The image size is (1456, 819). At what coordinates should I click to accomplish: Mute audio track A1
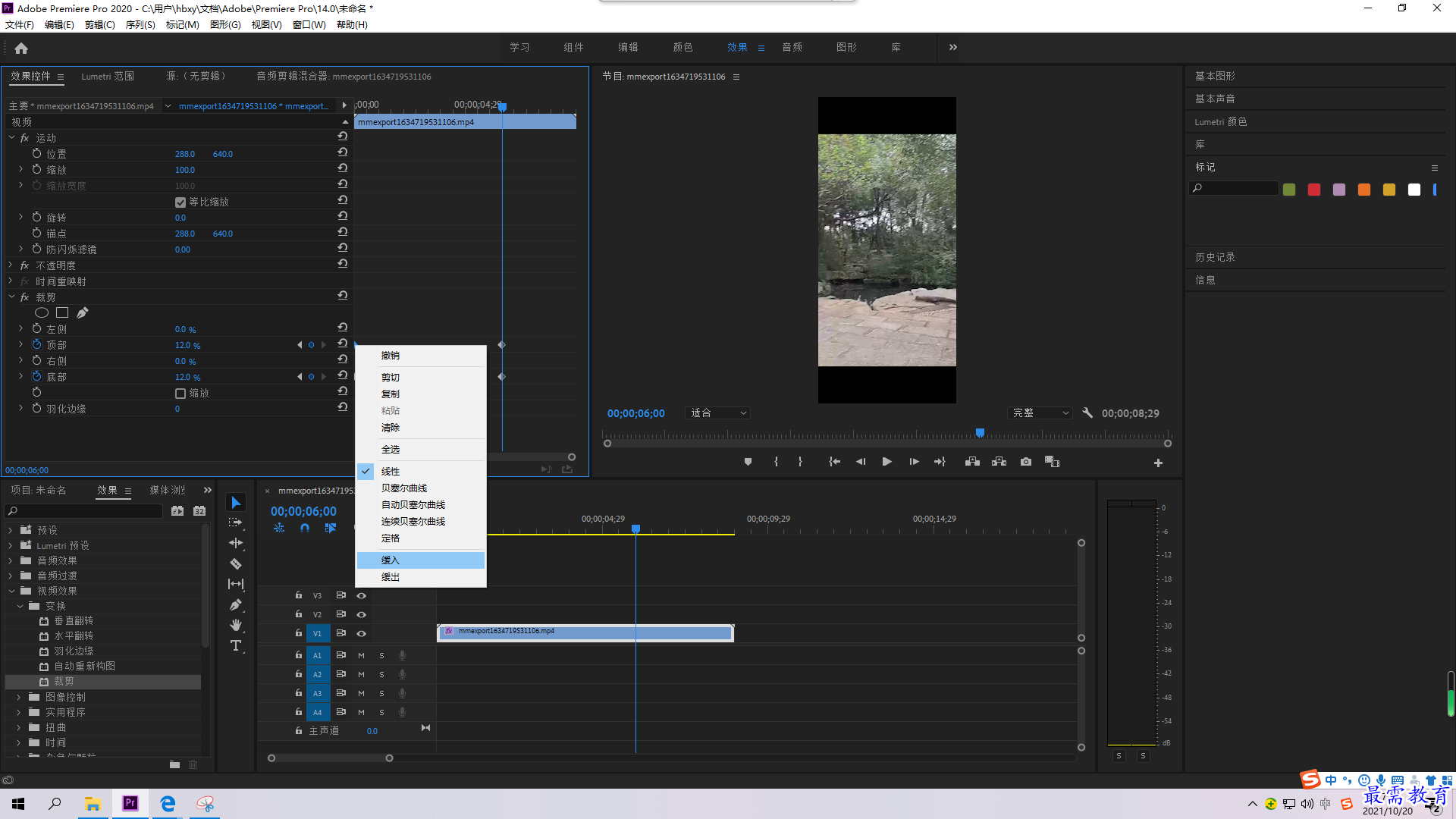pyautogui.click(x=361, y=655)
